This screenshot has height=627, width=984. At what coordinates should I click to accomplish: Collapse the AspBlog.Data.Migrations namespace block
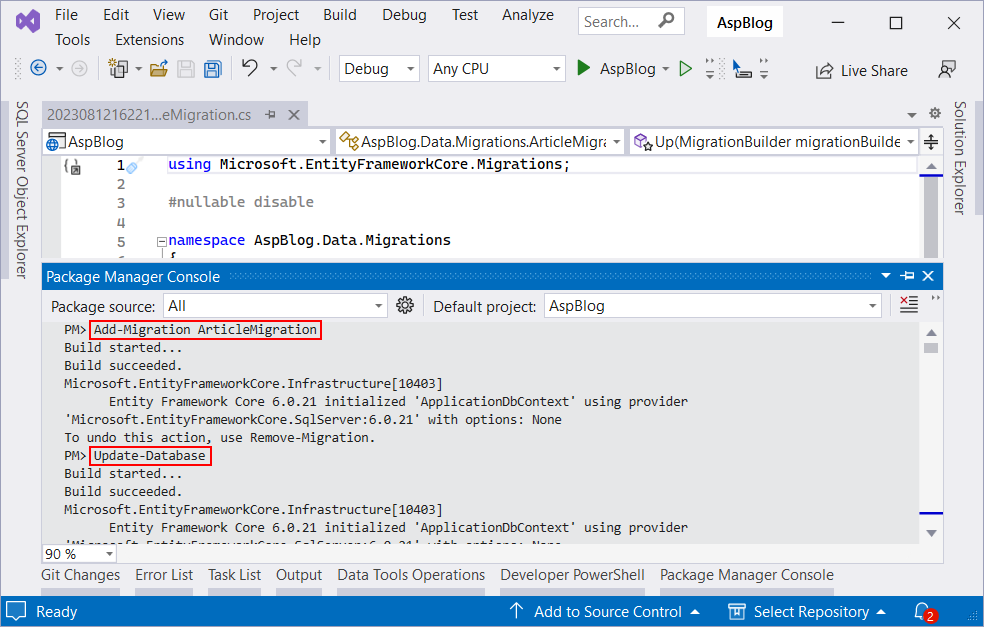[x=161, y=240]
